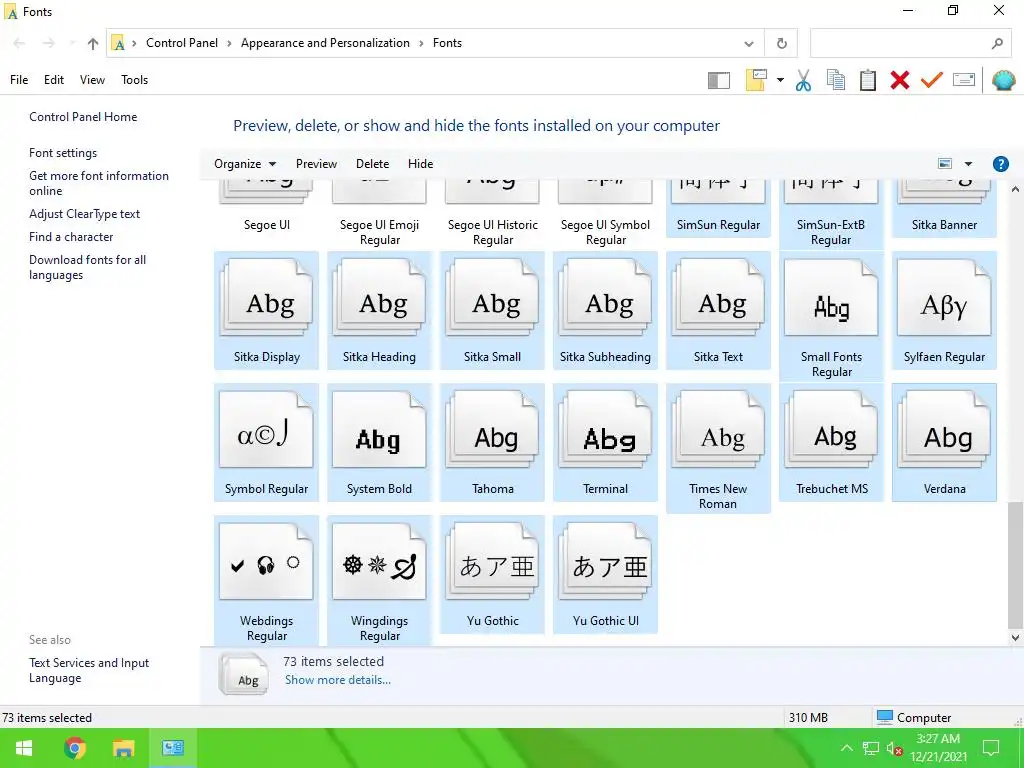This screenshot has height=768, width=1024.
Task: Click the font list scrollbar up arrow
Action: tap(1015, 189)
